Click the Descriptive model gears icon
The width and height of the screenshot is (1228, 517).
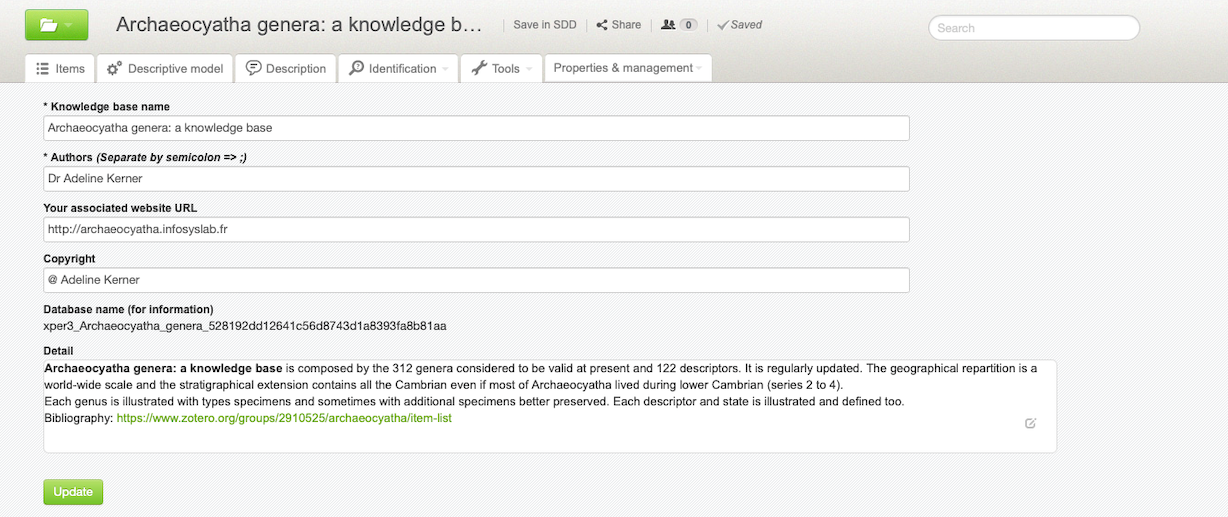click(x=115, y=69)
